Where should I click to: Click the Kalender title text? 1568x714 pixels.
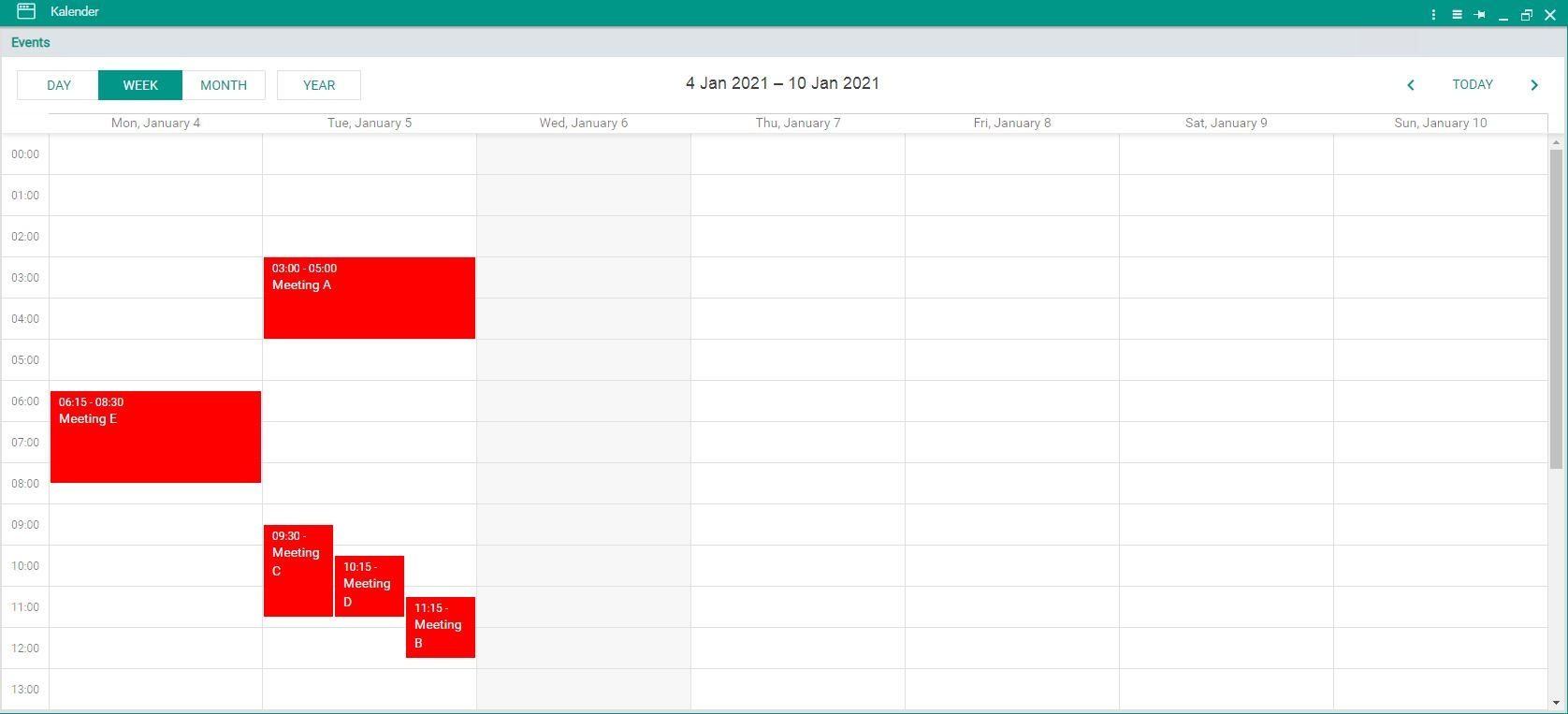pyautogui.click(x=75, y=11)
